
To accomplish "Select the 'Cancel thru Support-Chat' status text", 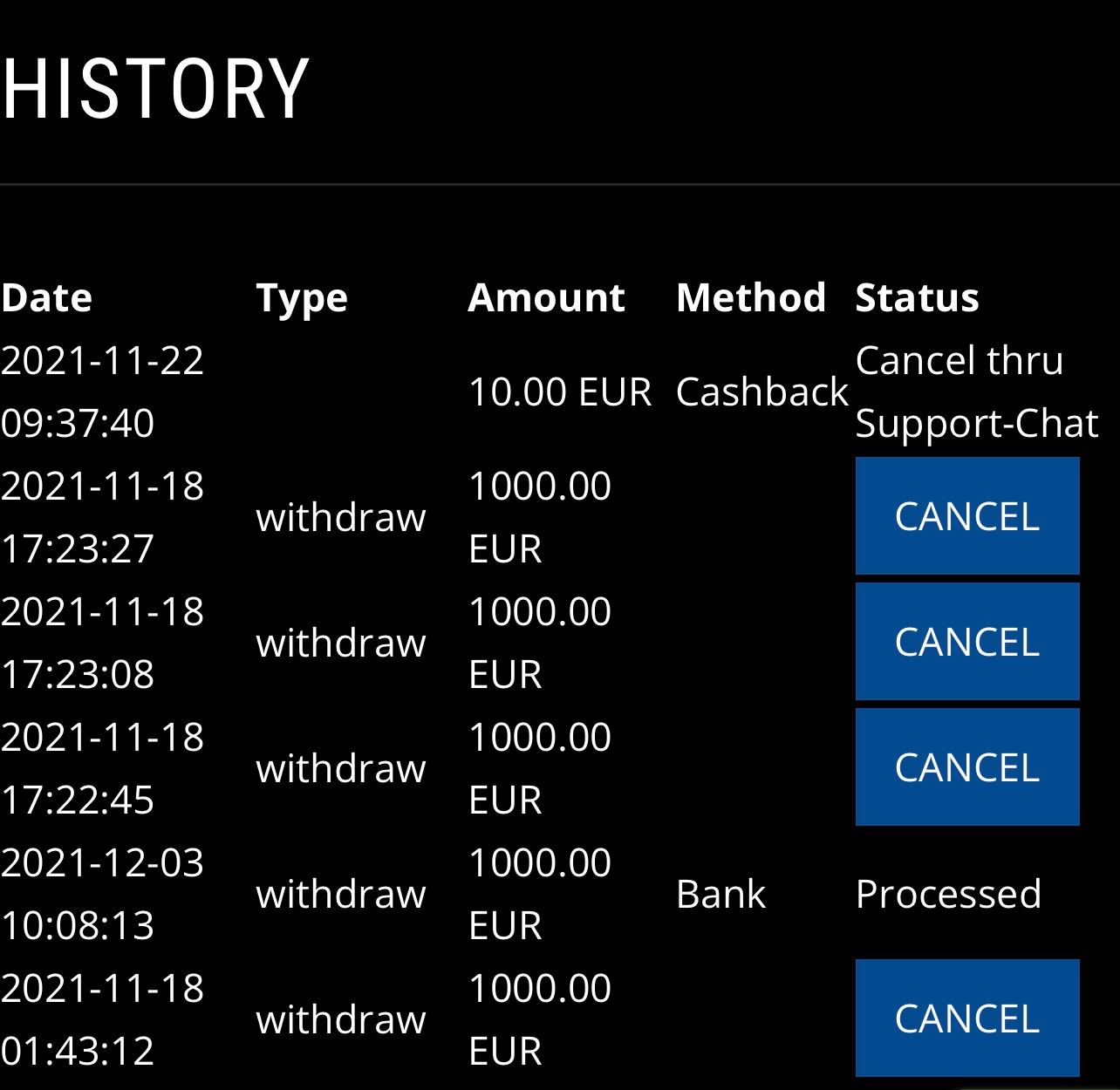I will pos(975,392).
